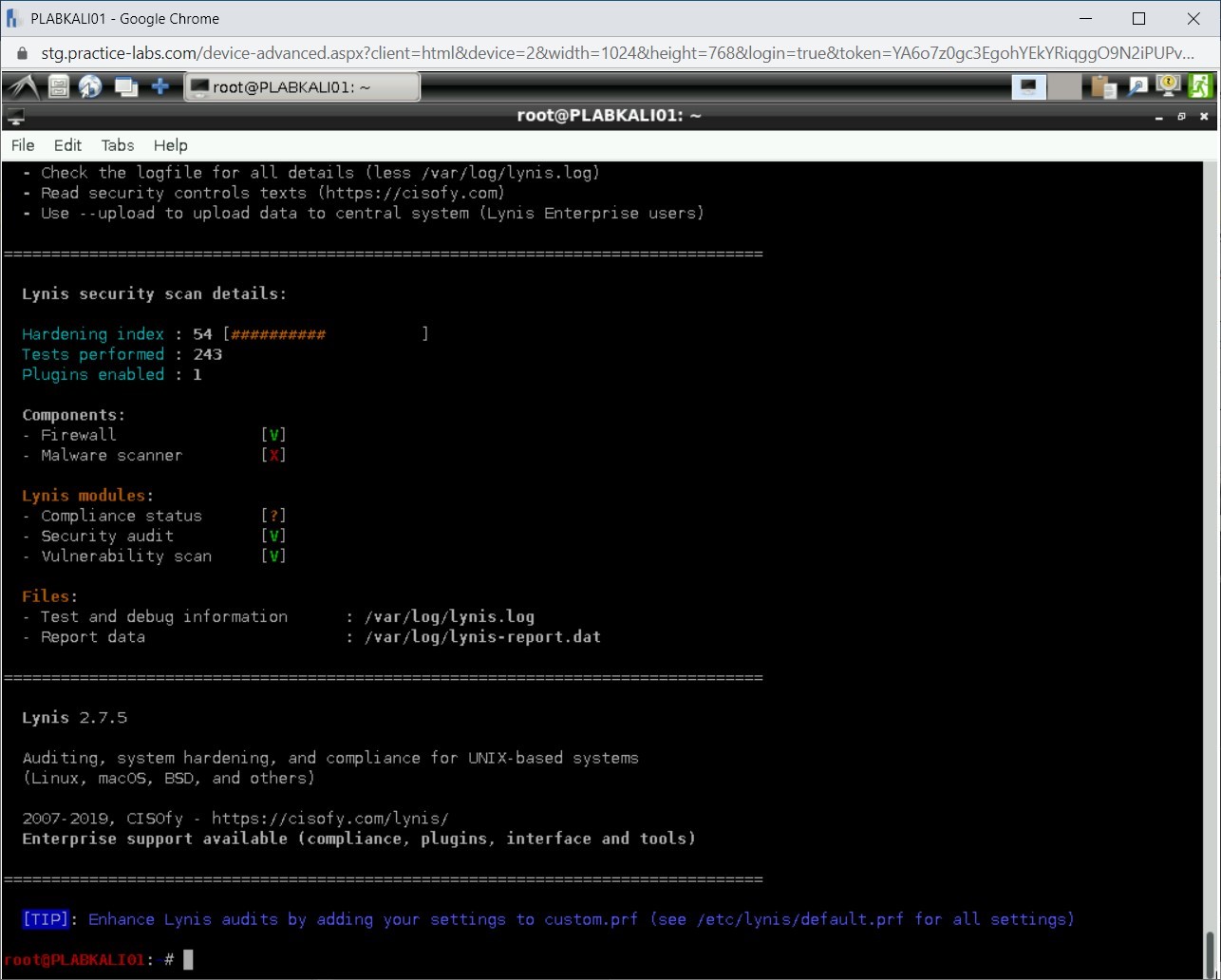Click the Chrome address bar URL
This screenshot has width=1221, height=980.
pos(608,53)
